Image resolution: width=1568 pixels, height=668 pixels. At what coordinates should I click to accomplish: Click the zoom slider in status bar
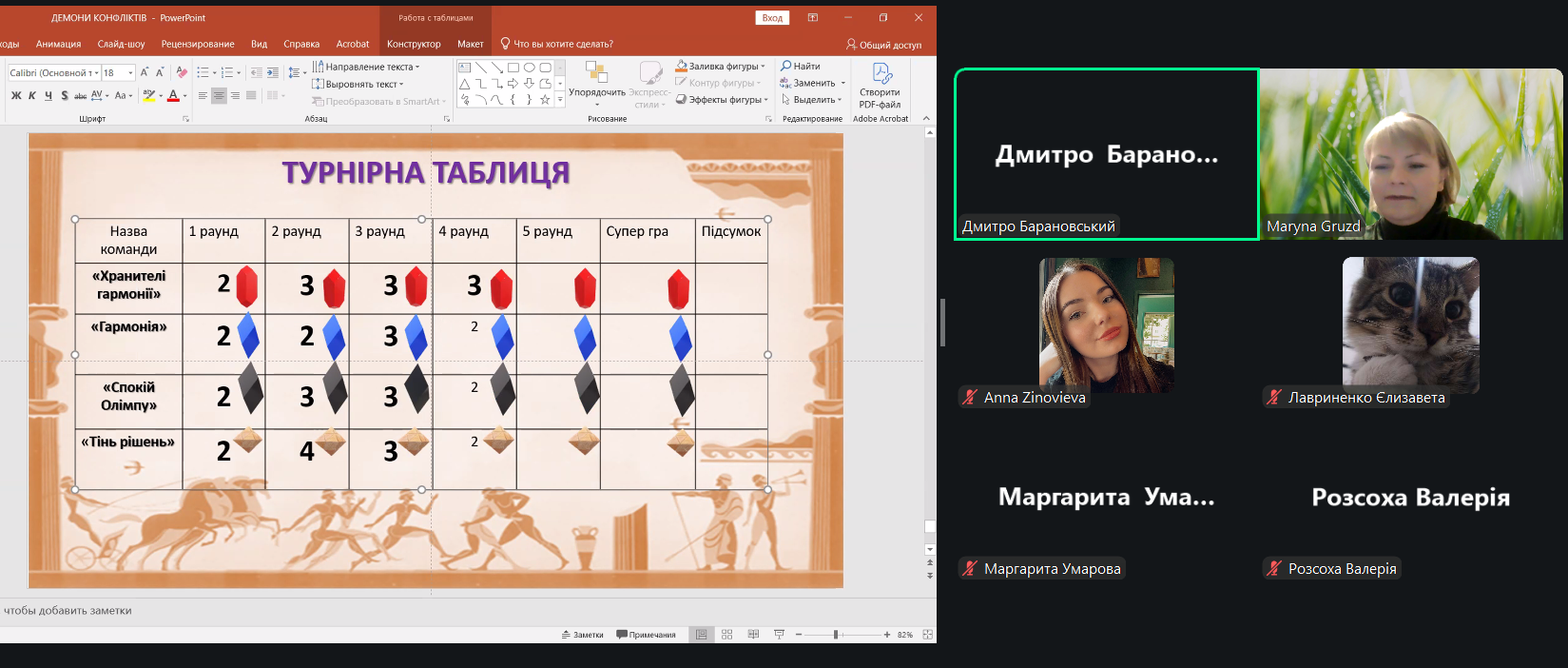[x=837, y=635]
